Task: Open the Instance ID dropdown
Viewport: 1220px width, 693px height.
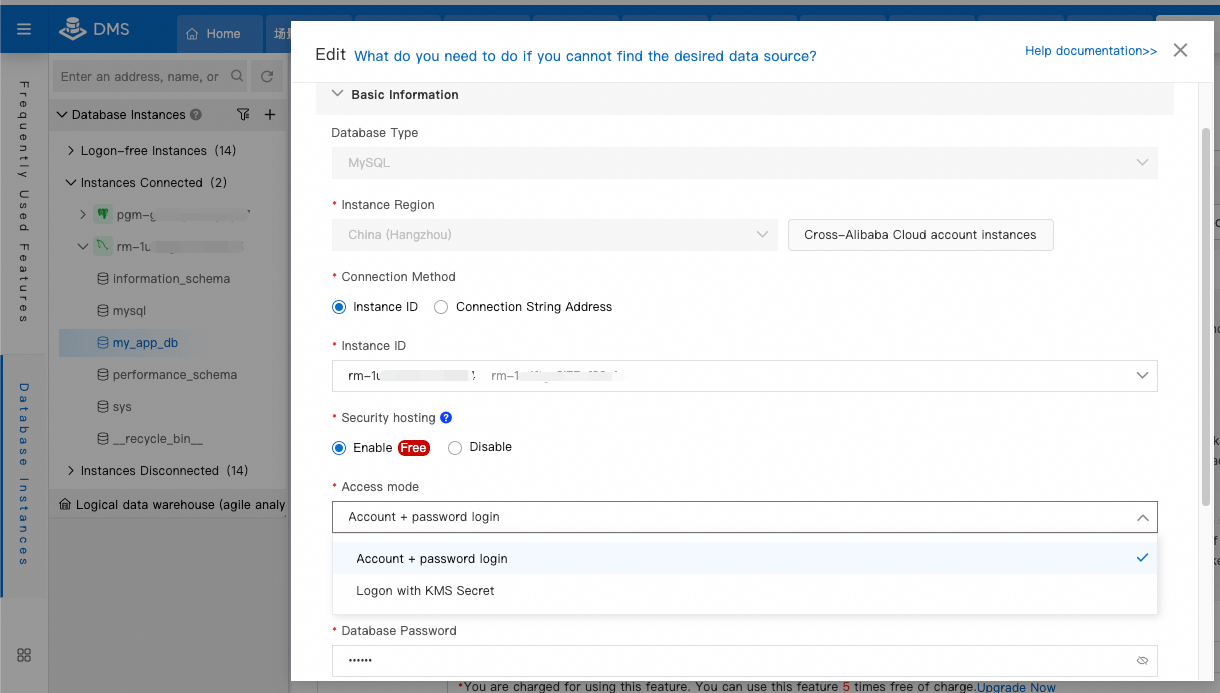Action: click(745, 376)
